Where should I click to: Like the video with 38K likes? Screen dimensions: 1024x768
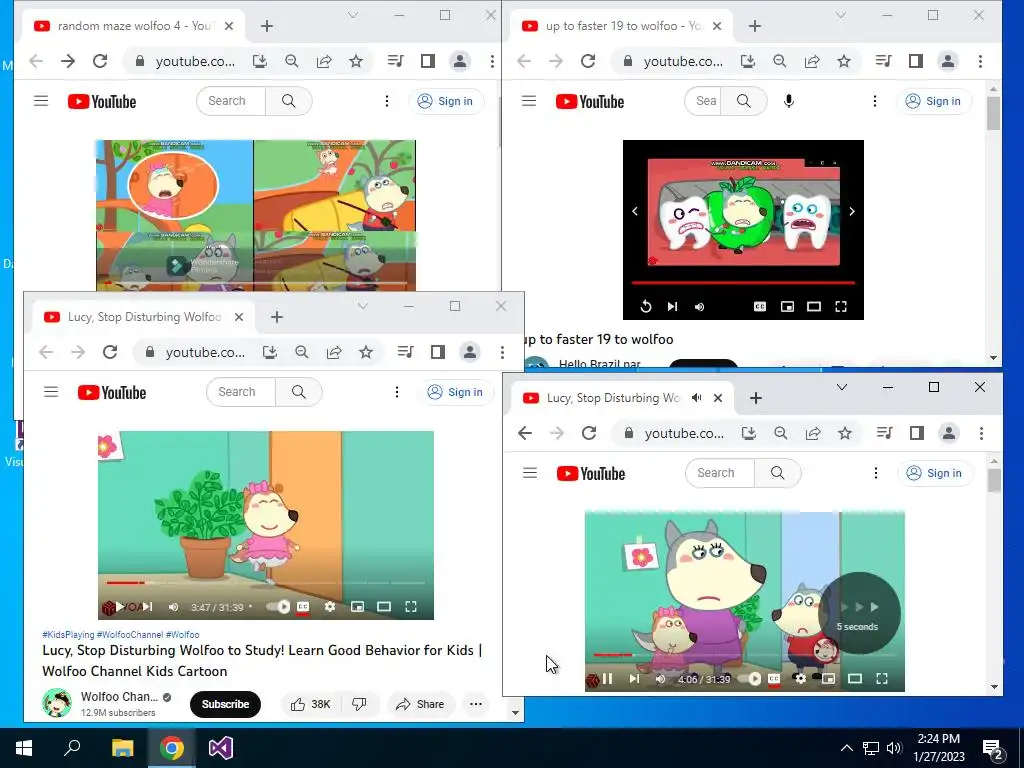tap(311, 704)
